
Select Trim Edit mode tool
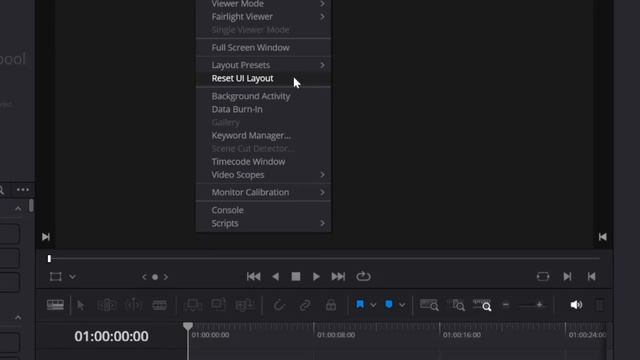[107, 305]
